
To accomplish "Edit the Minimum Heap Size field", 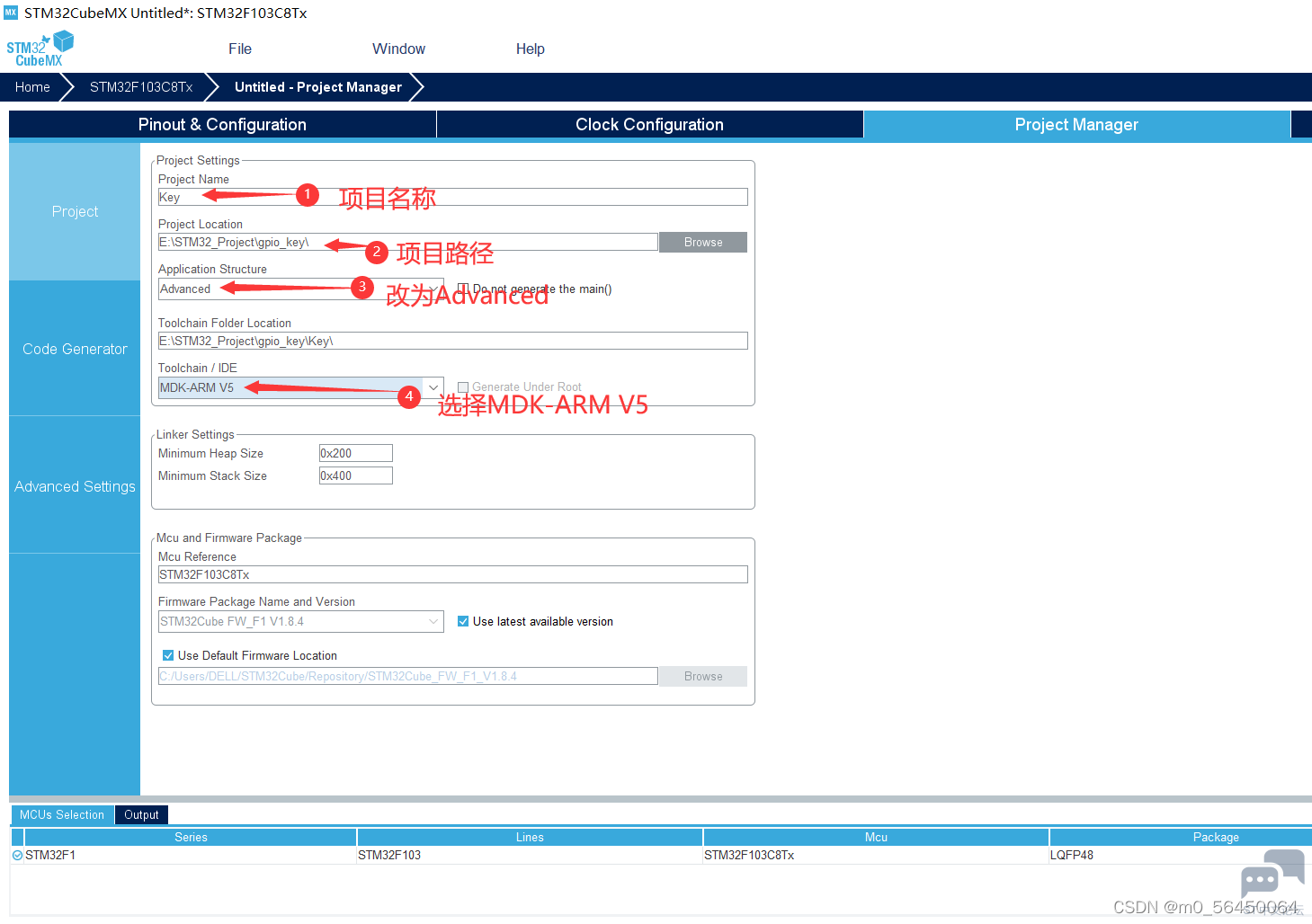I will click(356, 454).
